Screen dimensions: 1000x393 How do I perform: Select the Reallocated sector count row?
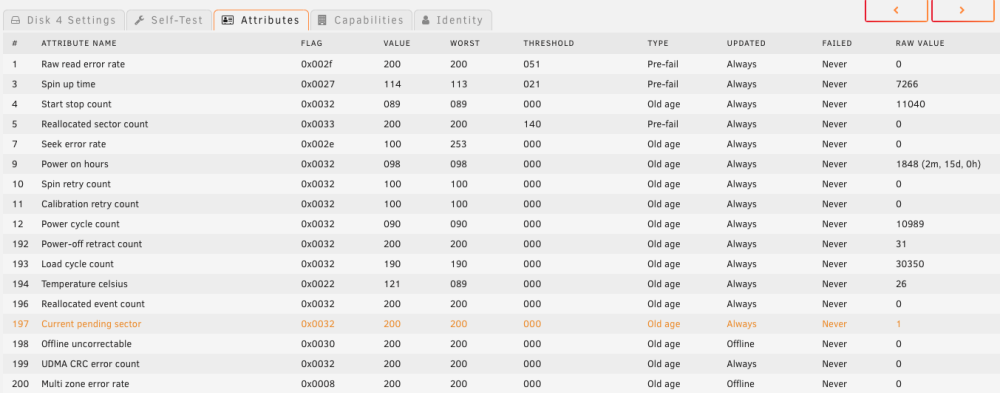click(500, 124)
